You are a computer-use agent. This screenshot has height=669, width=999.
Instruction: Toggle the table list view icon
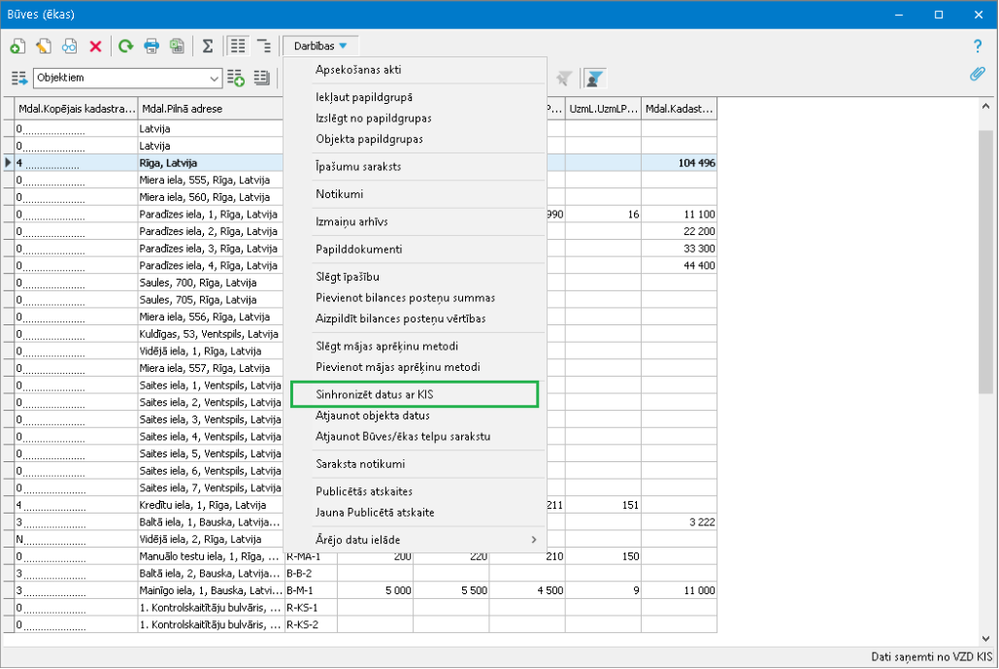click(x=238, y=46)
